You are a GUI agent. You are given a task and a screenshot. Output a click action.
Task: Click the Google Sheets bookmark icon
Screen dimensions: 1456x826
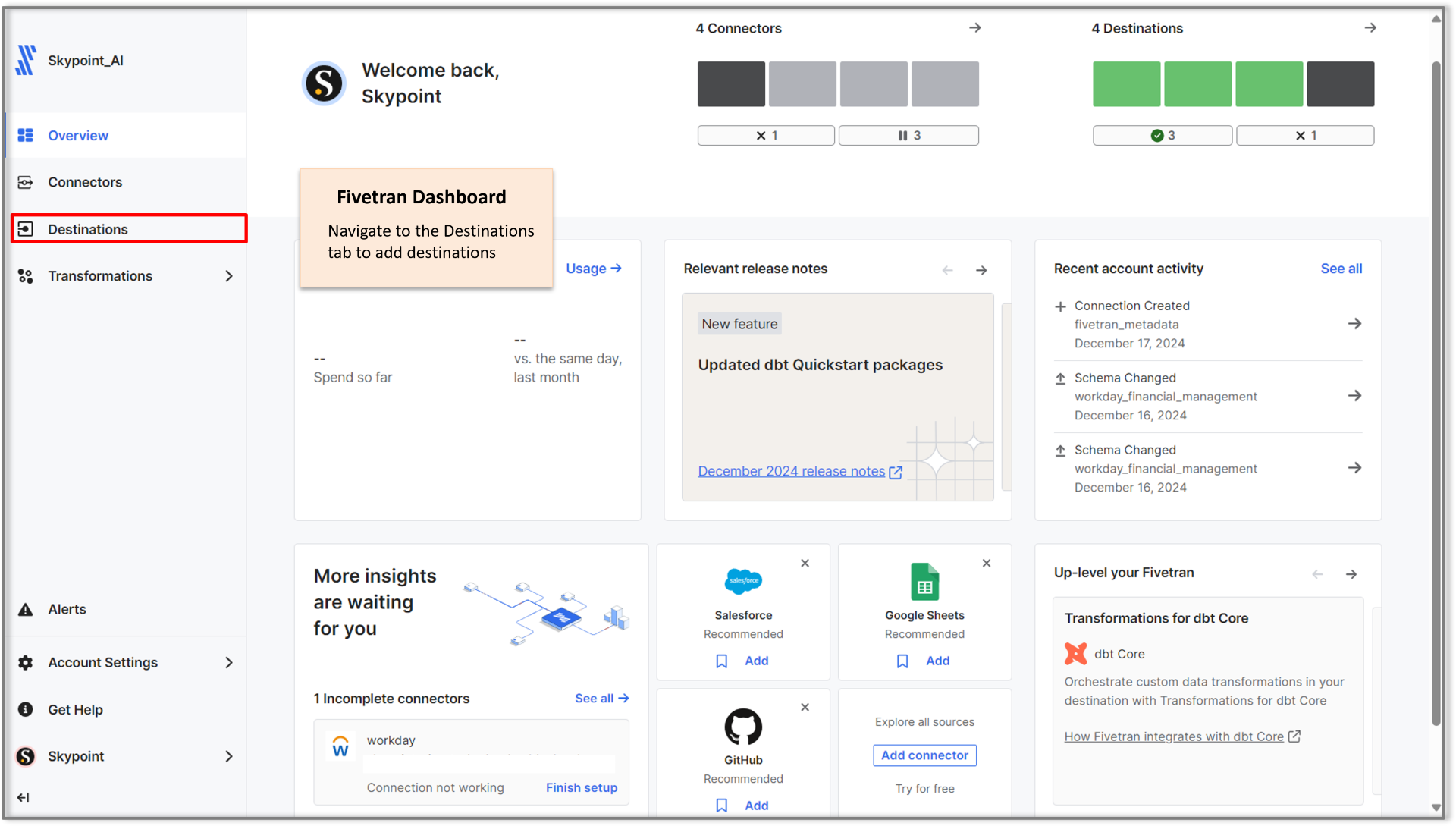pos(902,661)
